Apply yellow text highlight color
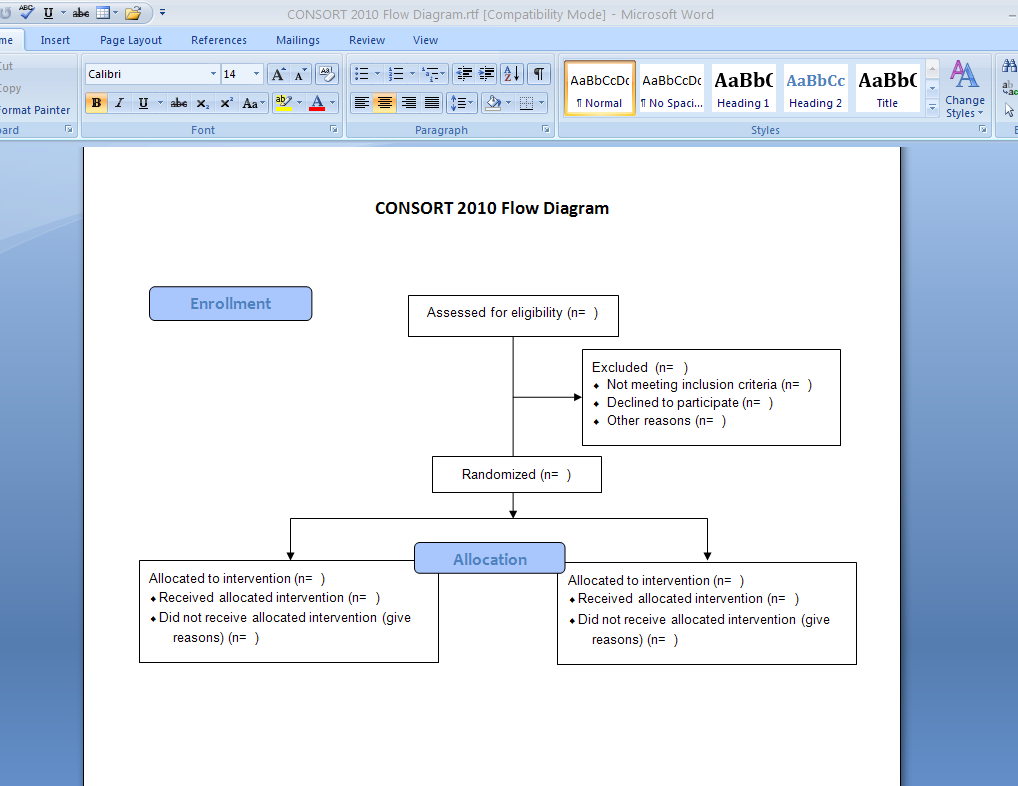Viewport: 1018px width, 786px height. pos(283,103)
